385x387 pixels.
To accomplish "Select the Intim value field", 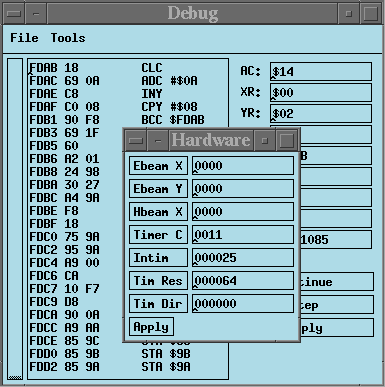I will click(x=243, y=258).
